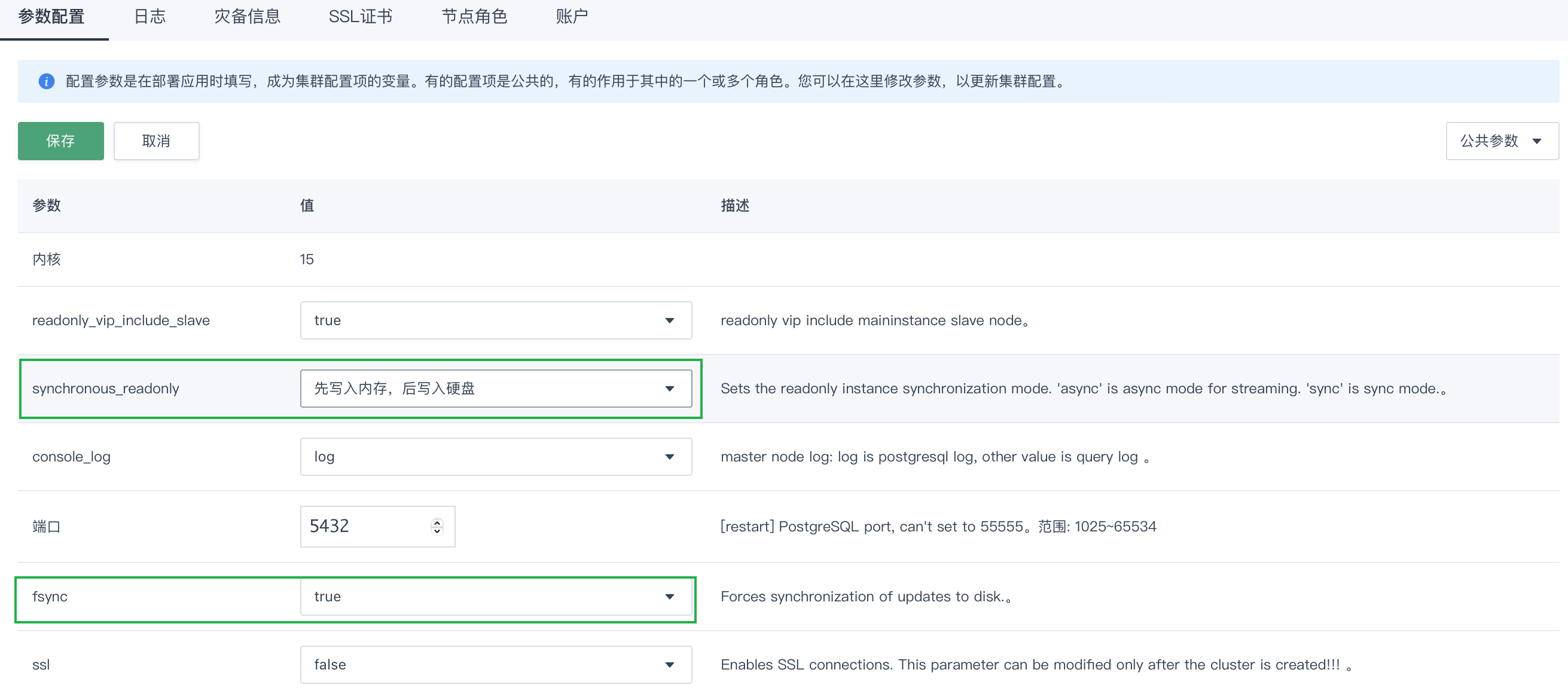Click the 'Enables SSL connections' description
The height and width of the screenshot is (697, 1568).
click(1036, 665)
